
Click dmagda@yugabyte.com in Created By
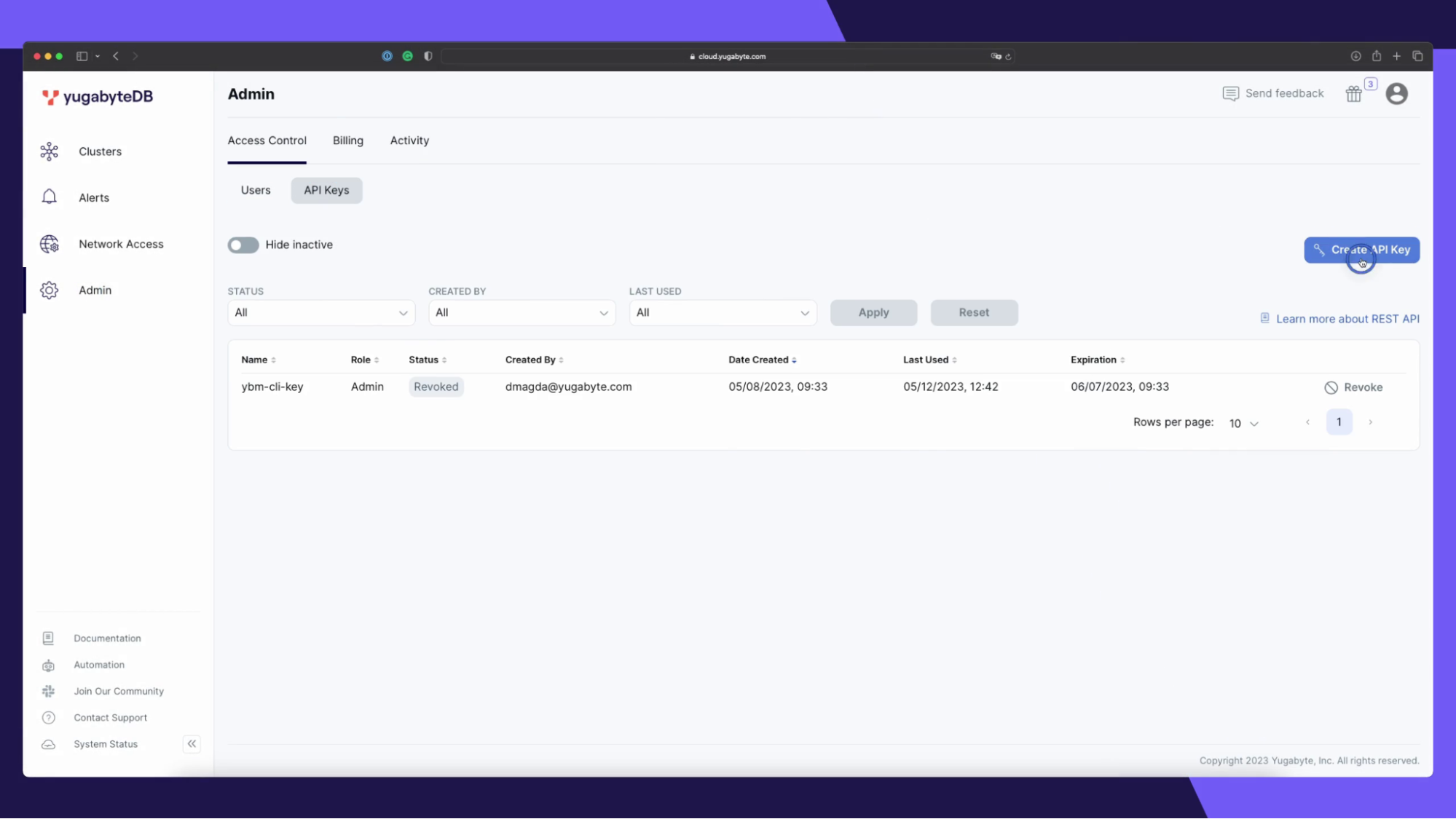(568, 387)
